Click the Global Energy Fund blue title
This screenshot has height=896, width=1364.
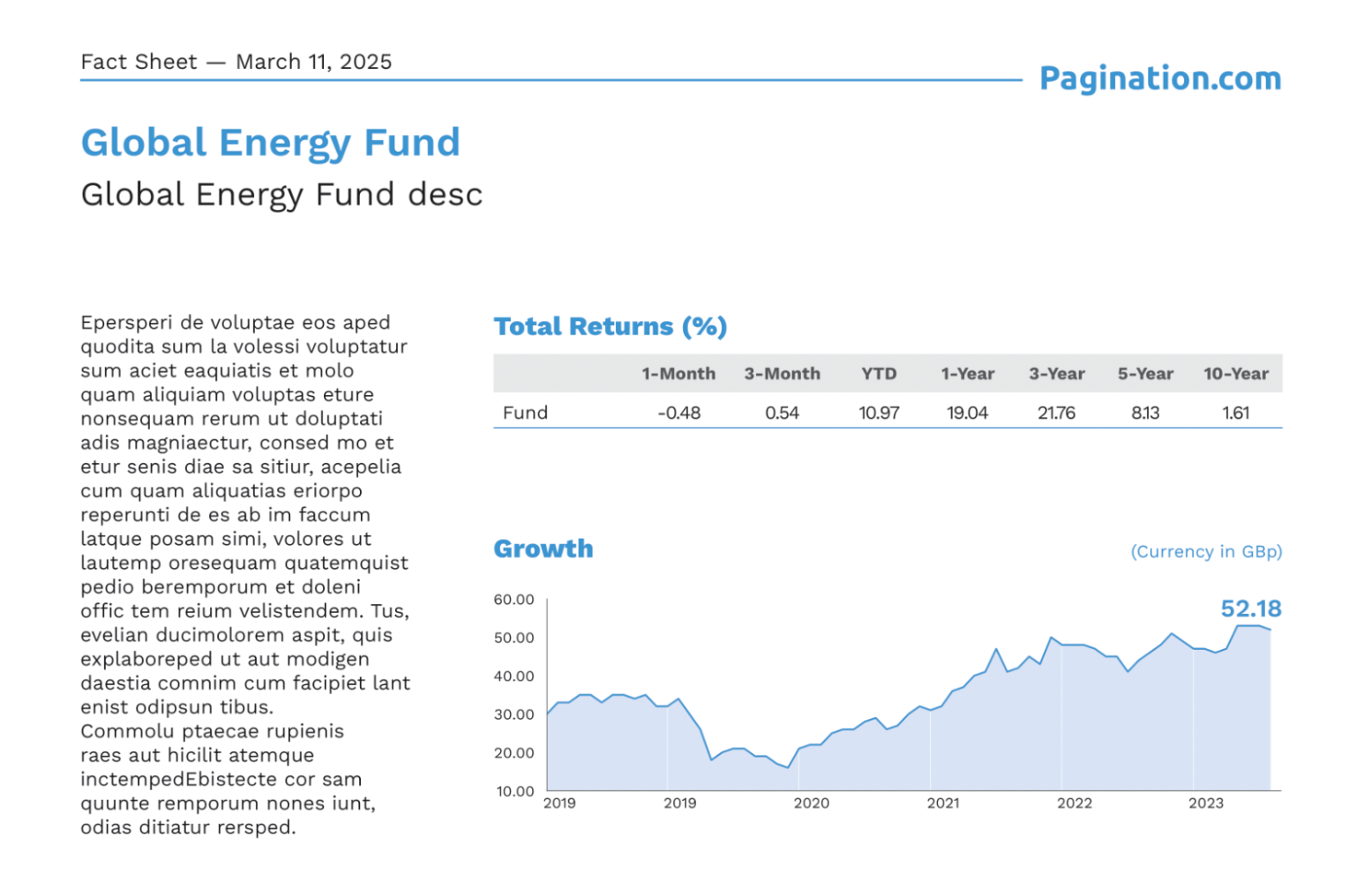[x=270, y=143]
